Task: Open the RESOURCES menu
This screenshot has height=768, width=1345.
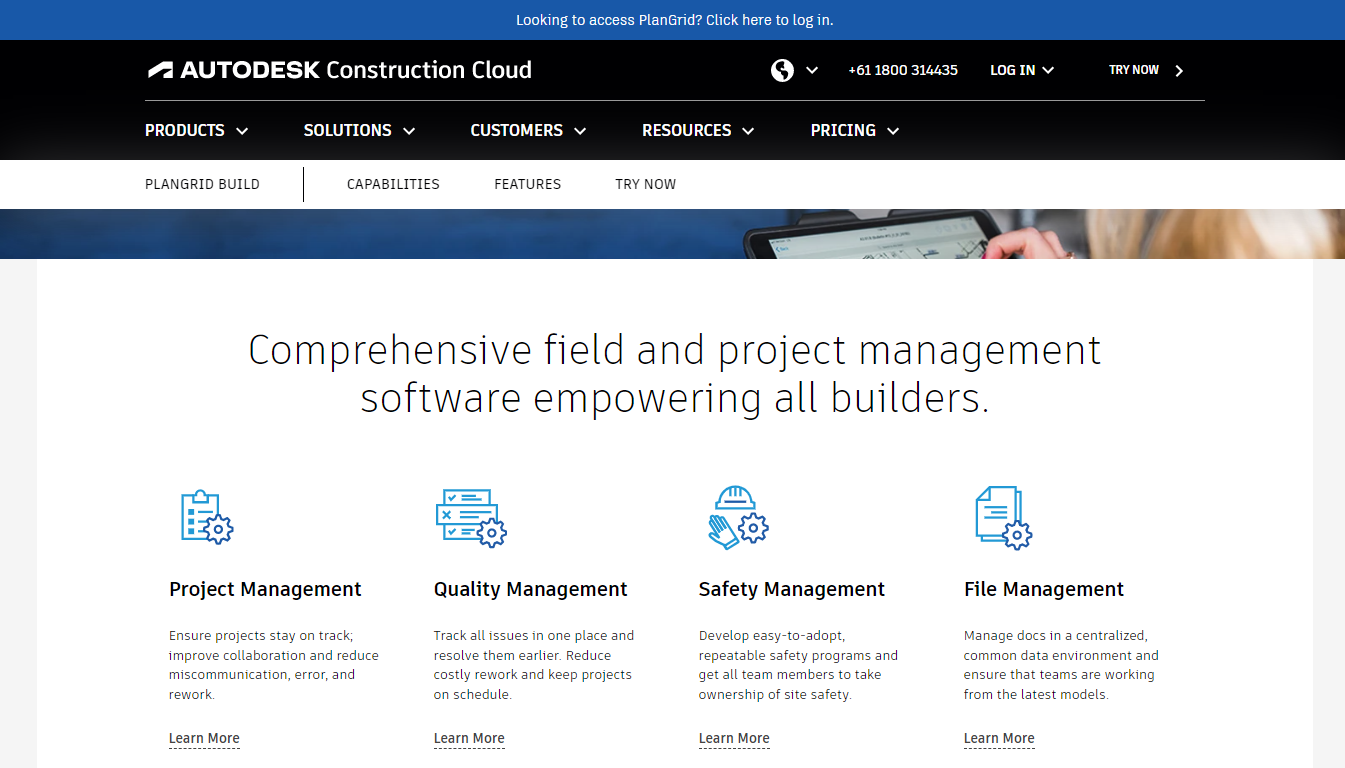Action: click(x=698, y=130)
